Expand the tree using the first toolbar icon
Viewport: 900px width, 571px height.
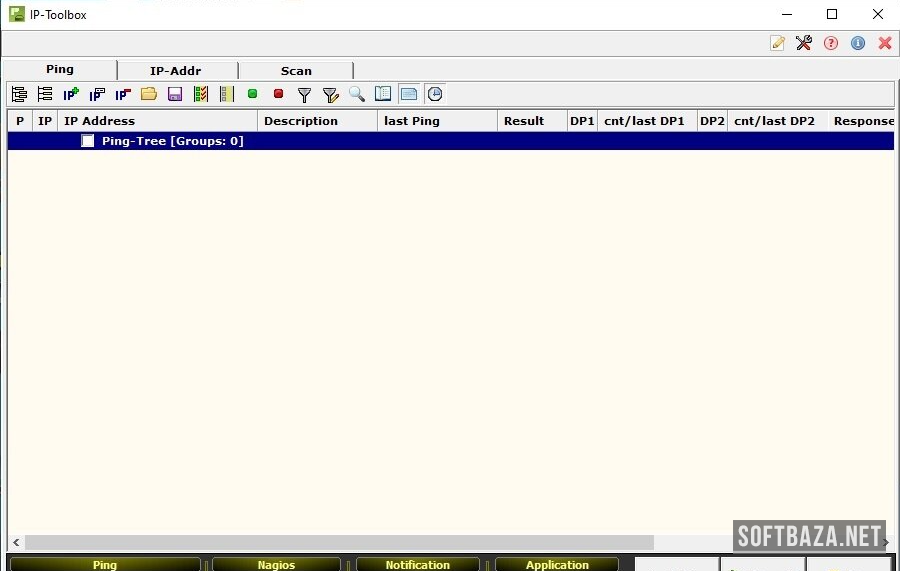[x=19, y=94]
